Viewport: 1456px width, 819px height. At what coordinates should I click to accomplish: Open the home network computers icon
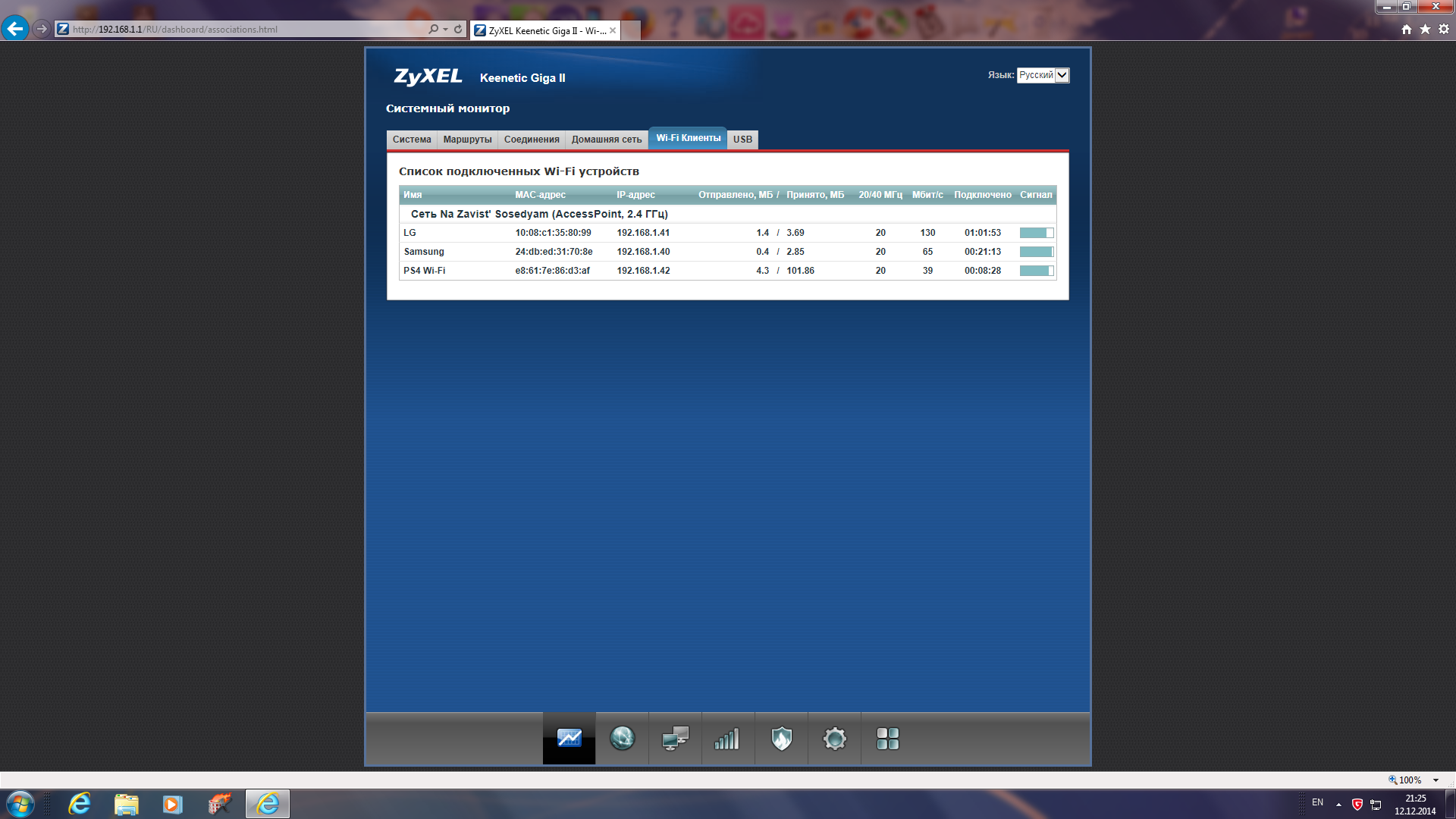[x=675, y=739]
